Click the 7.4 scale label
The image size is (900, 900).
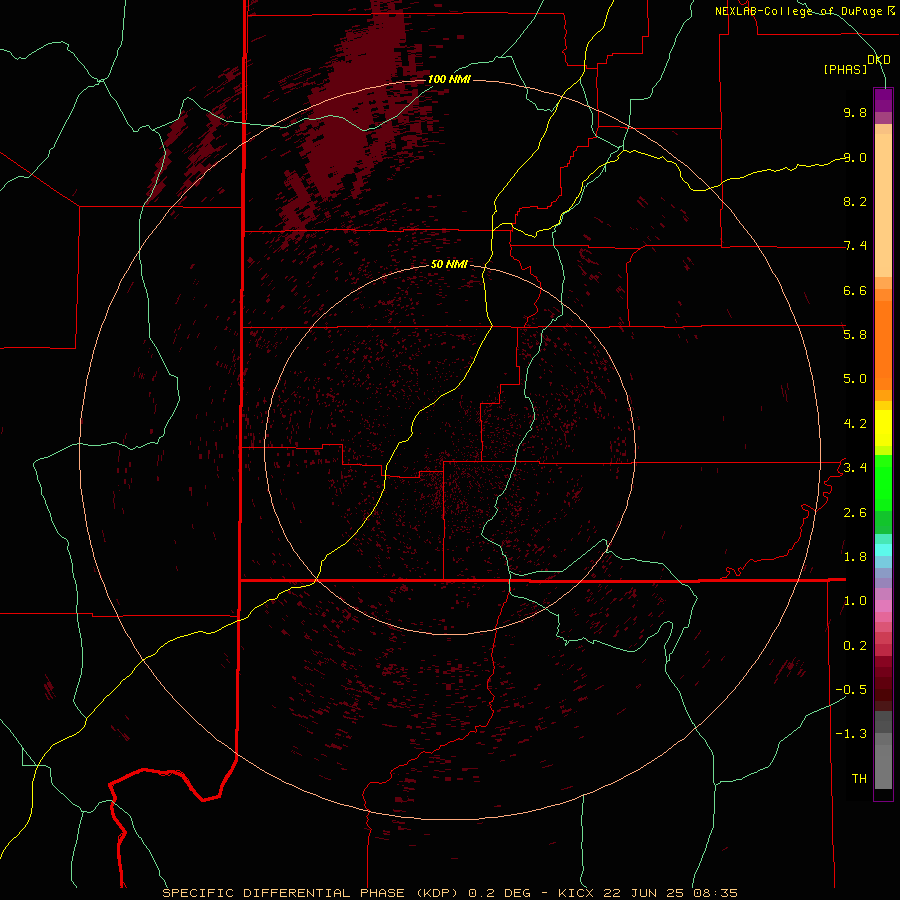855,246
